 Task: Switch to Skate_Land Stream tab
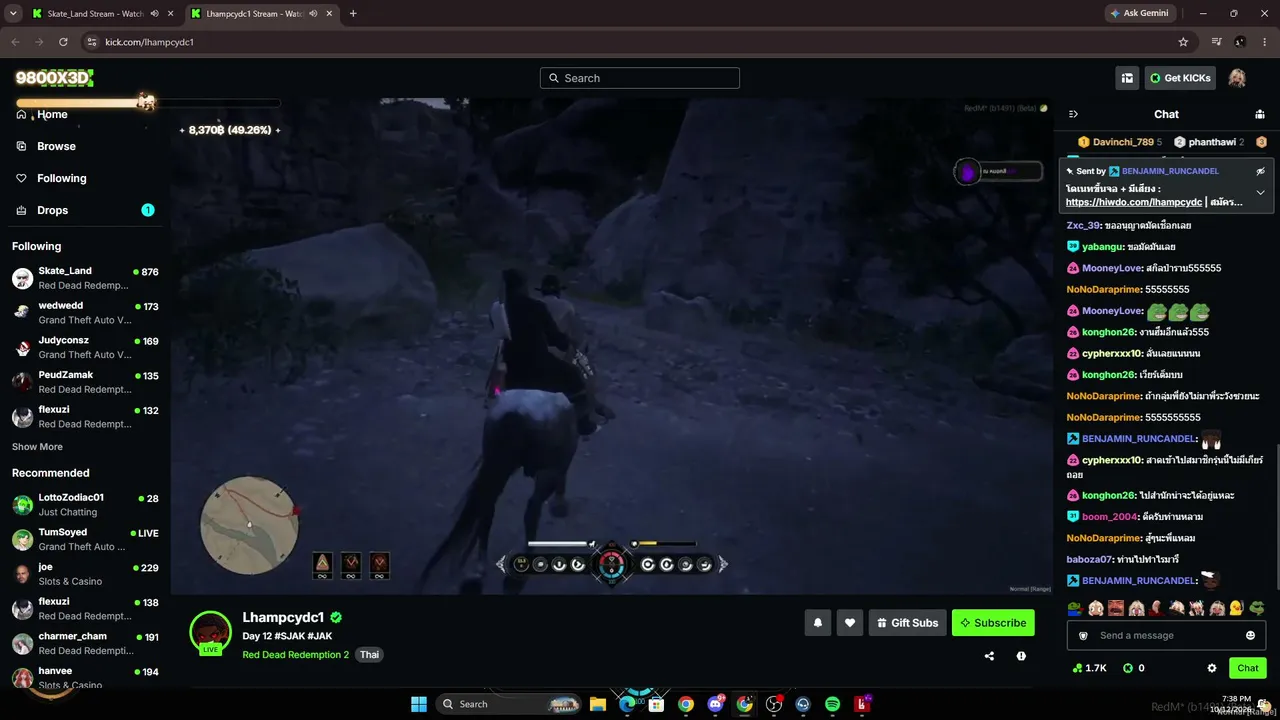click(x=95, y=14)
